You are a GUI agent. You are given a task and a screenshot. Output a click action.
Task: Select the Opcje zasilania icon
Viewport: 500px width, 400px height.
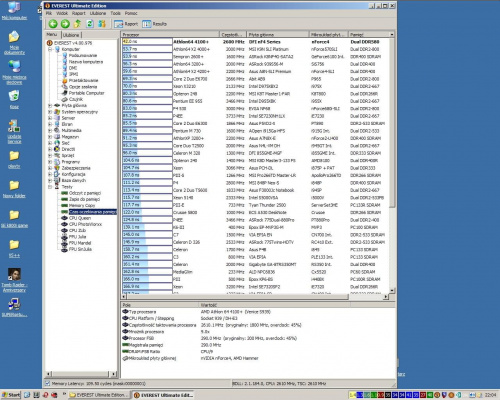[x=65, y=87]
